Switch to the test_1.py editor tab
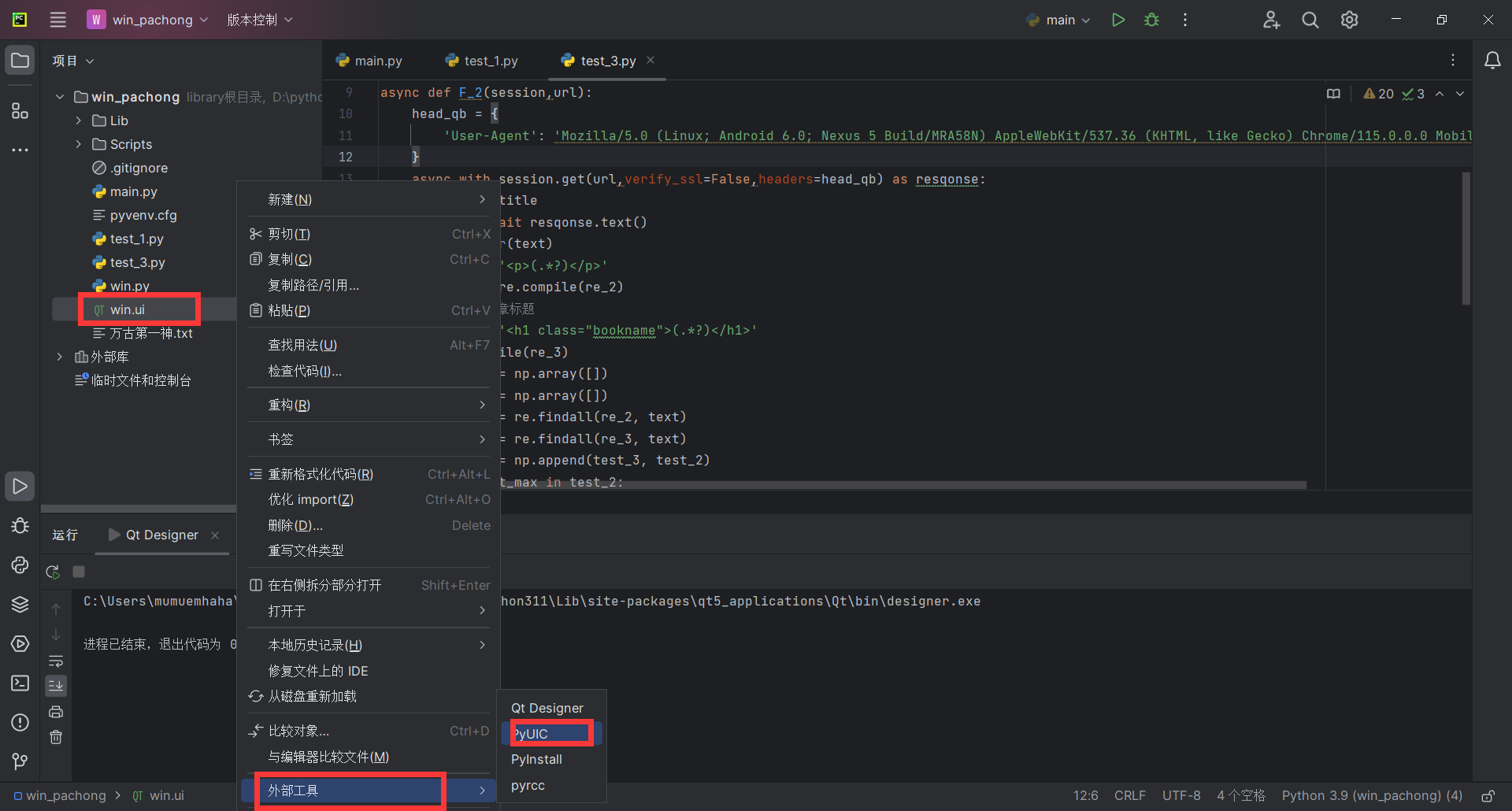Screen dimensions: 1512x811 pyautogui.click(x=482, y=61)
